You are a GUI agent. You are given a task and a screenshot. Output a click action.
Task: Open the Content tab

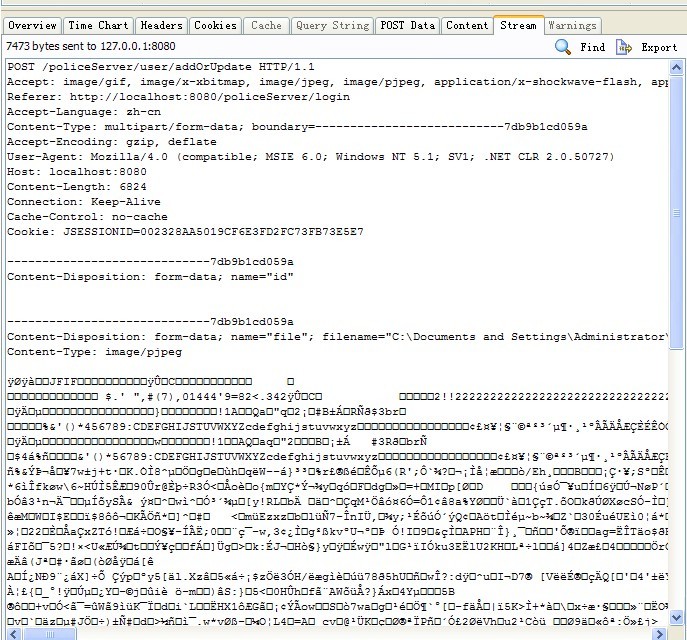click(467, 25)
